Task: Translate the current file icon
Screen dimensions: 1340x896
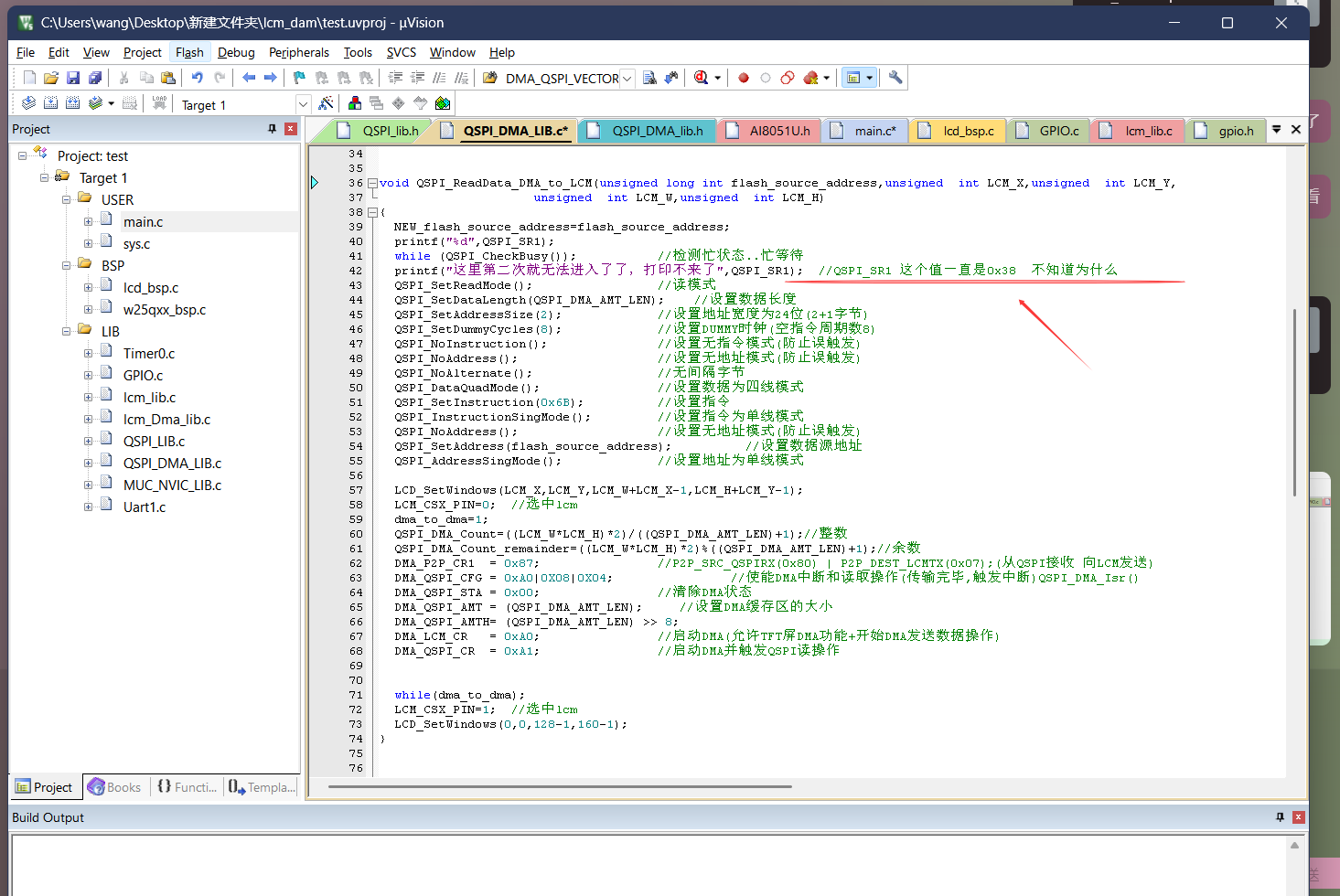Action: coord(29,103)
